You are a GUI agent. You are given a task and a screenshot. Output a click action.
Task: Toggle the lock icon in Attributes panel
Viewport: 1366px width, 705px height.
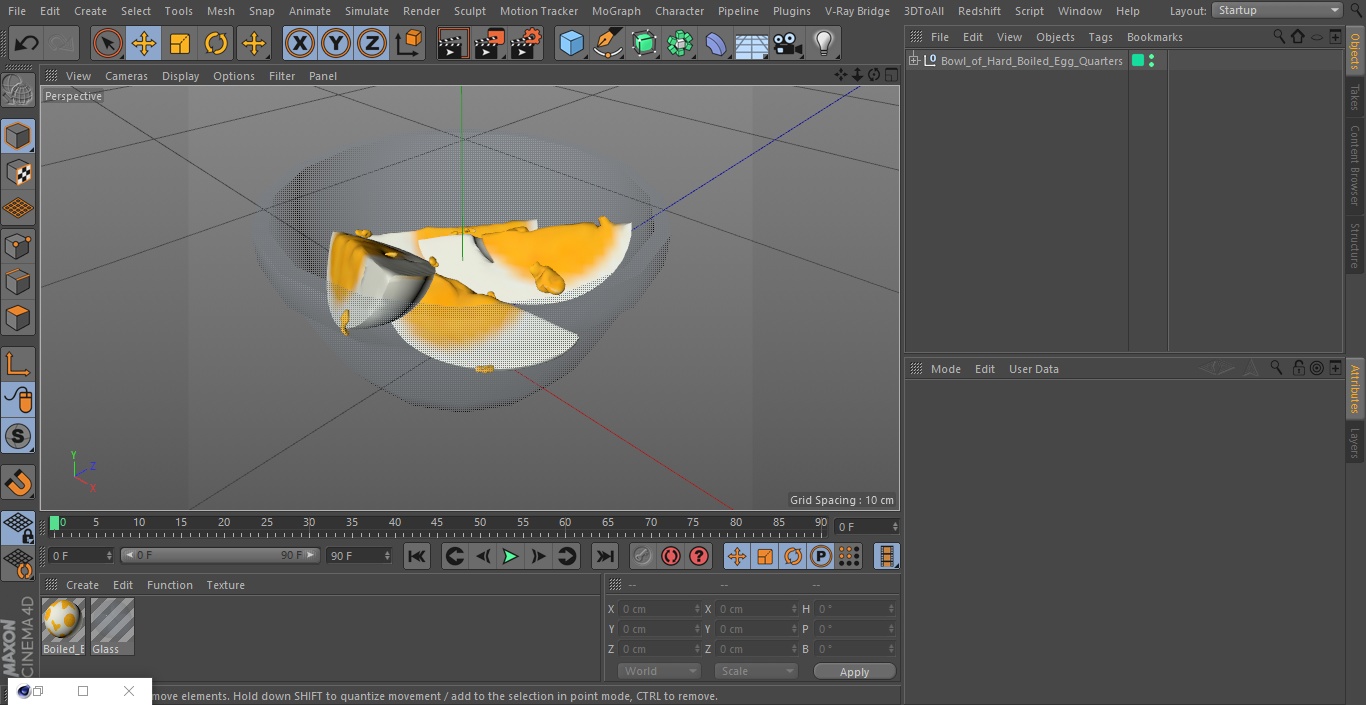pyautogui.click(x=1297, y=368)
